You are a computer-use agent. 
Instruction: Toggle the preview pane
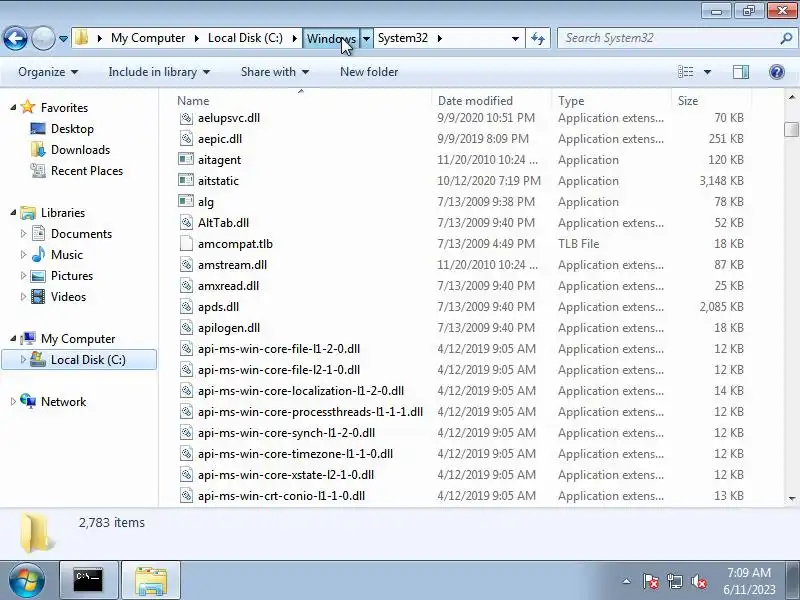(x=741, y=72)
